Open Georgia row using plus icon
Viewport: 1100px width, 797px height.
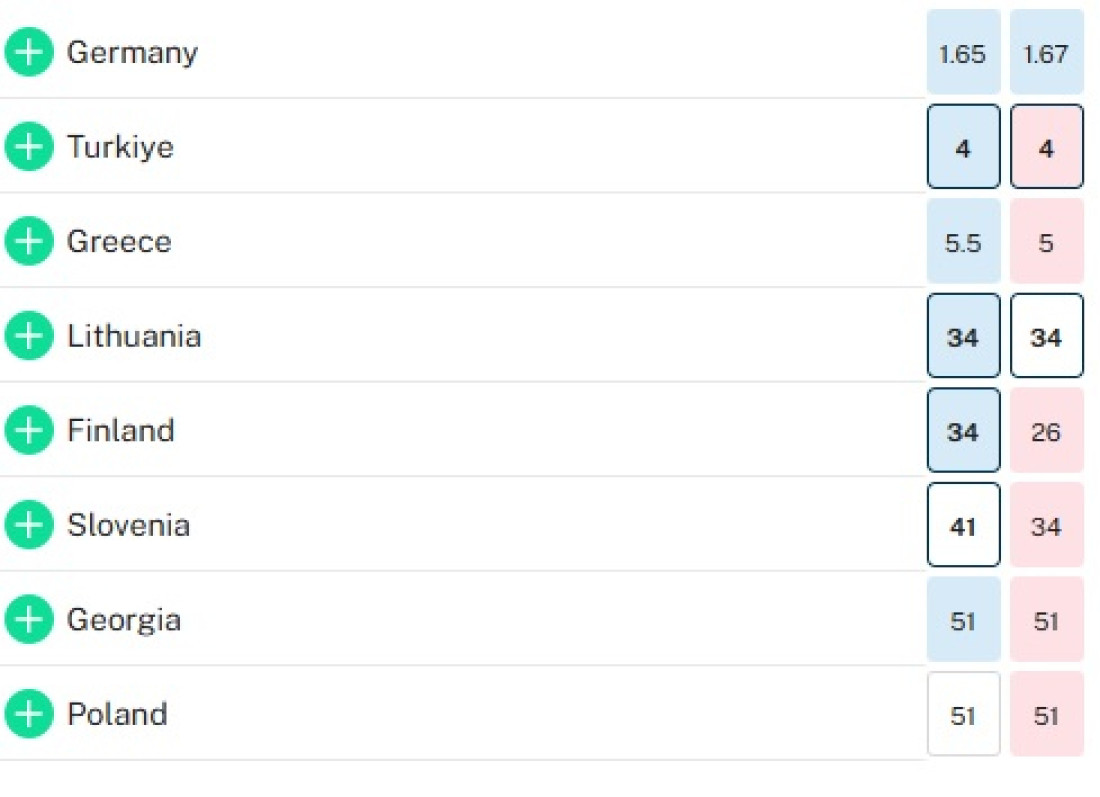[x=29, y=619]
